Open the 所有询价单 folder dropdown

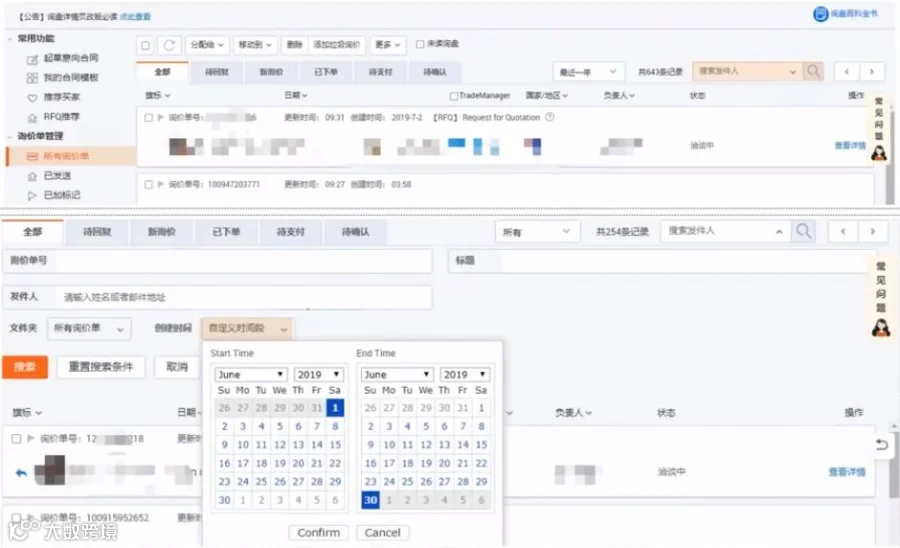pos(89,329)
